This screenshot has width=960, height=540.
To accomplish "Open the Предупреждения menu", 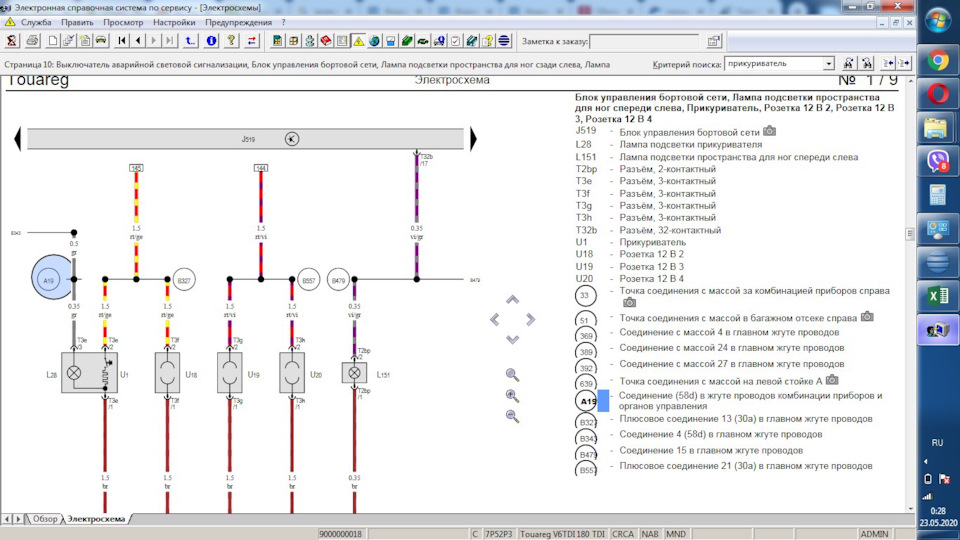I will coord(238,22).
